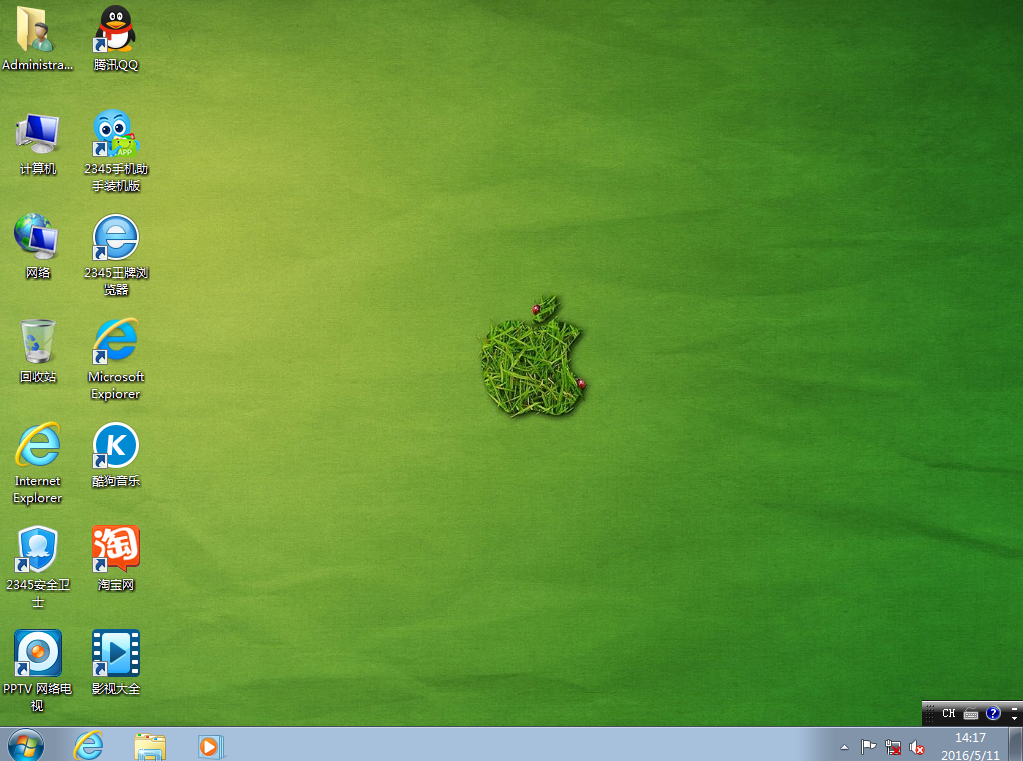This screenshot has width=1023, height=761.
Task: Select the 酷狗音乐 shortcut
Action: pyautogui.click(x=115, y=455)
